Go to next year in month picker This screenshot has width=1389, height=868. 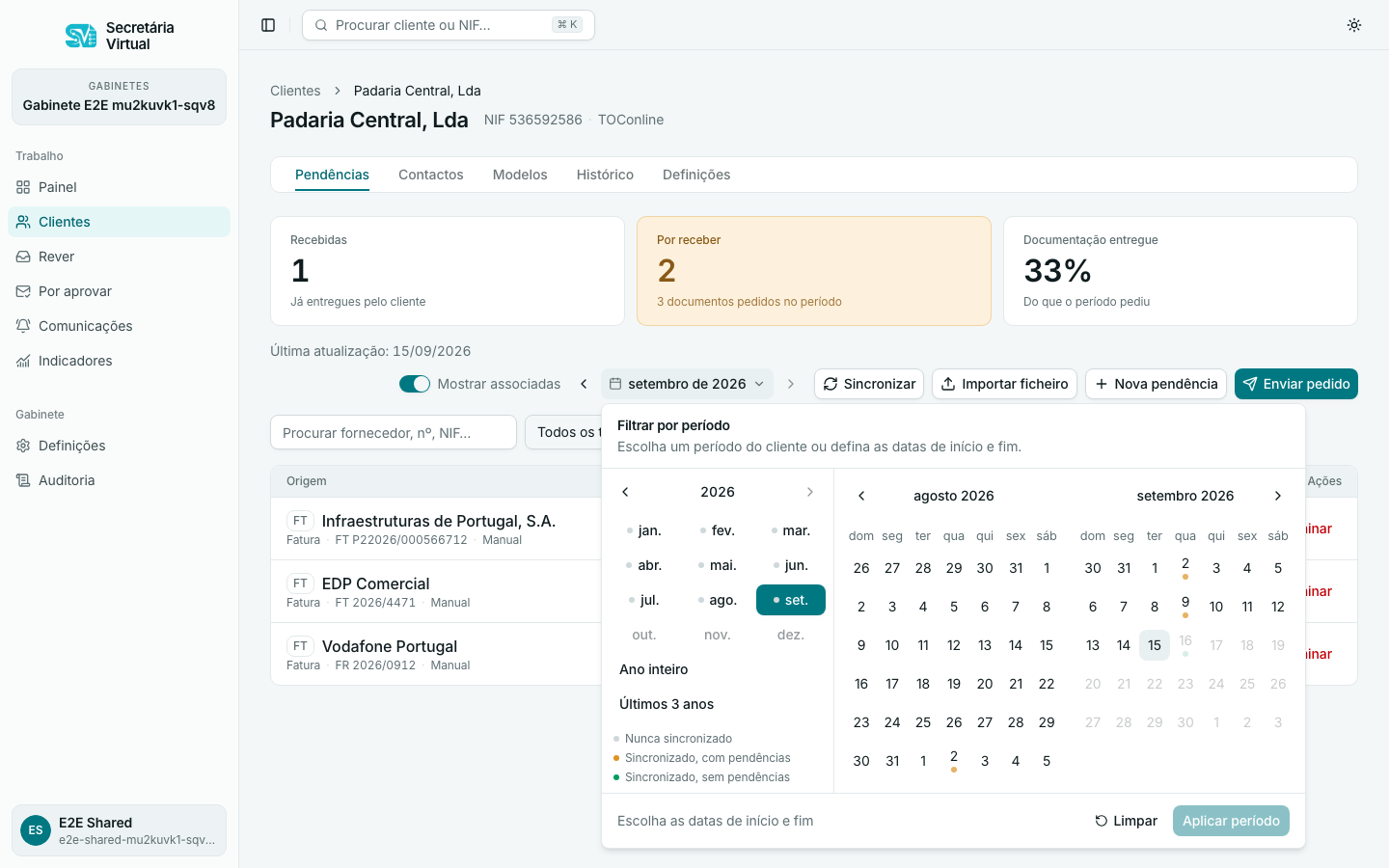[x=810, y=492]
